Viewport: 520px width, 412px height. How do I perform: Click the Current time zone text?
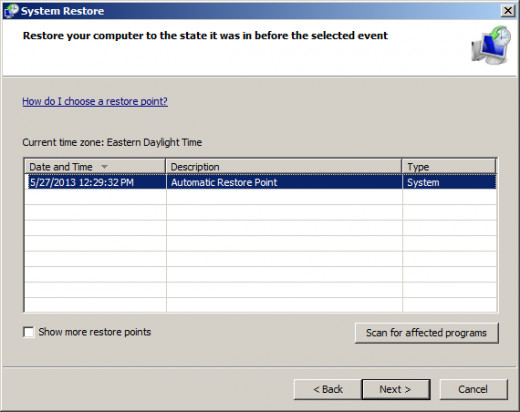tap(112, 142)
